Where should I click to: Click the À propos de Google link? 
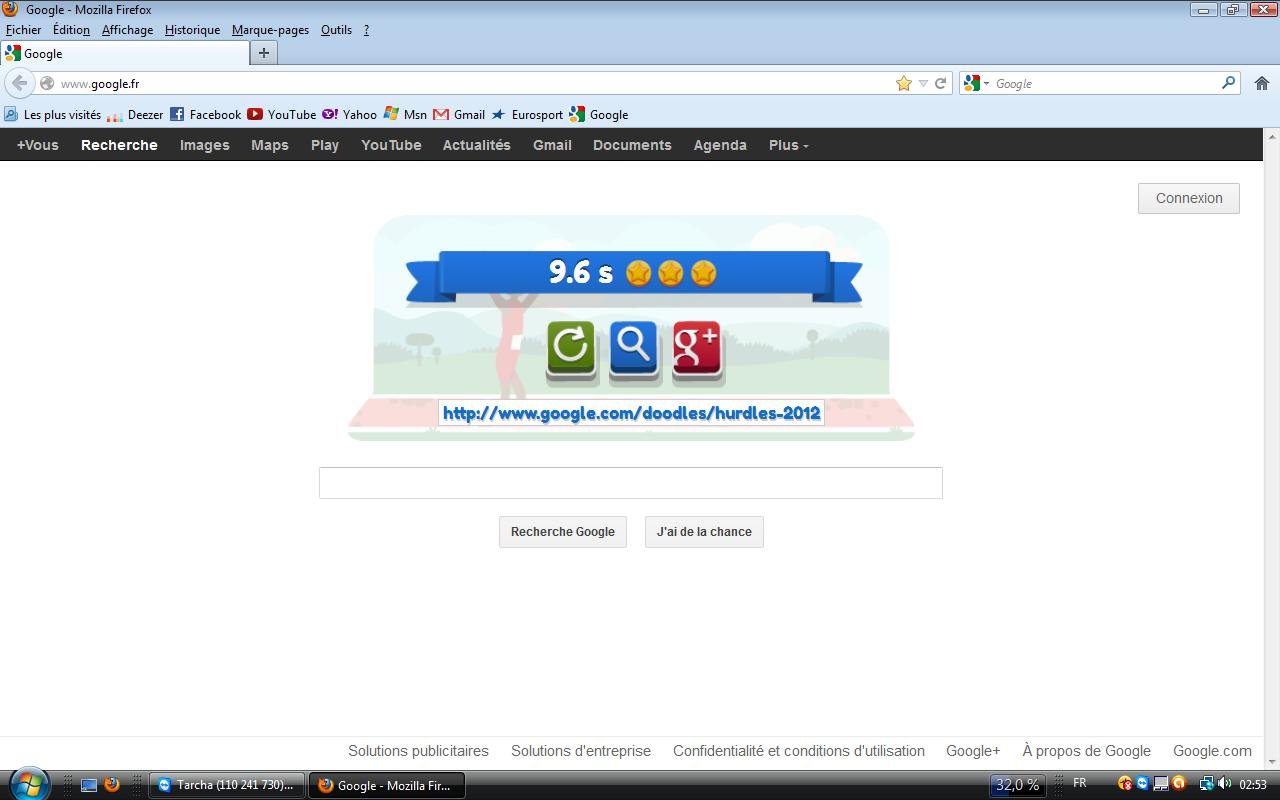point(1086,751)
